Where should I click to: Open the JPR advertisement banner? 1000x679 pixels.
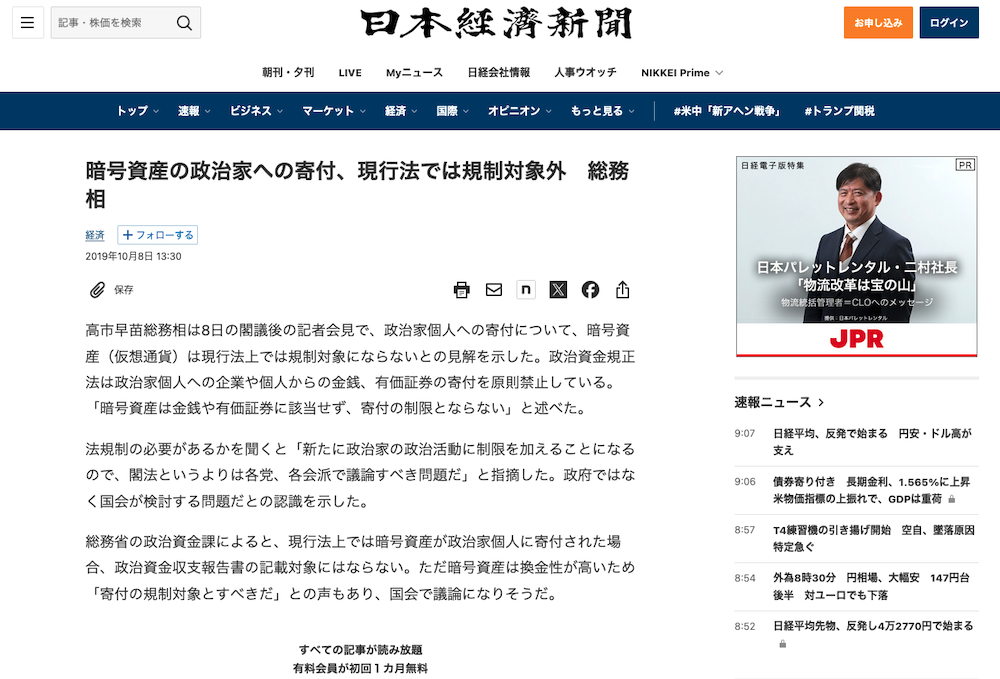[x=856, y=256]
